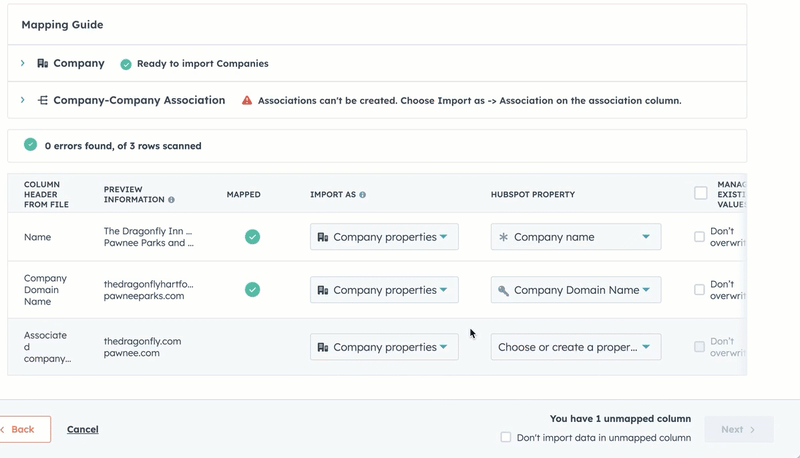Click the green check beside 0 errors found
800x458 pixels.
point(30,145)
